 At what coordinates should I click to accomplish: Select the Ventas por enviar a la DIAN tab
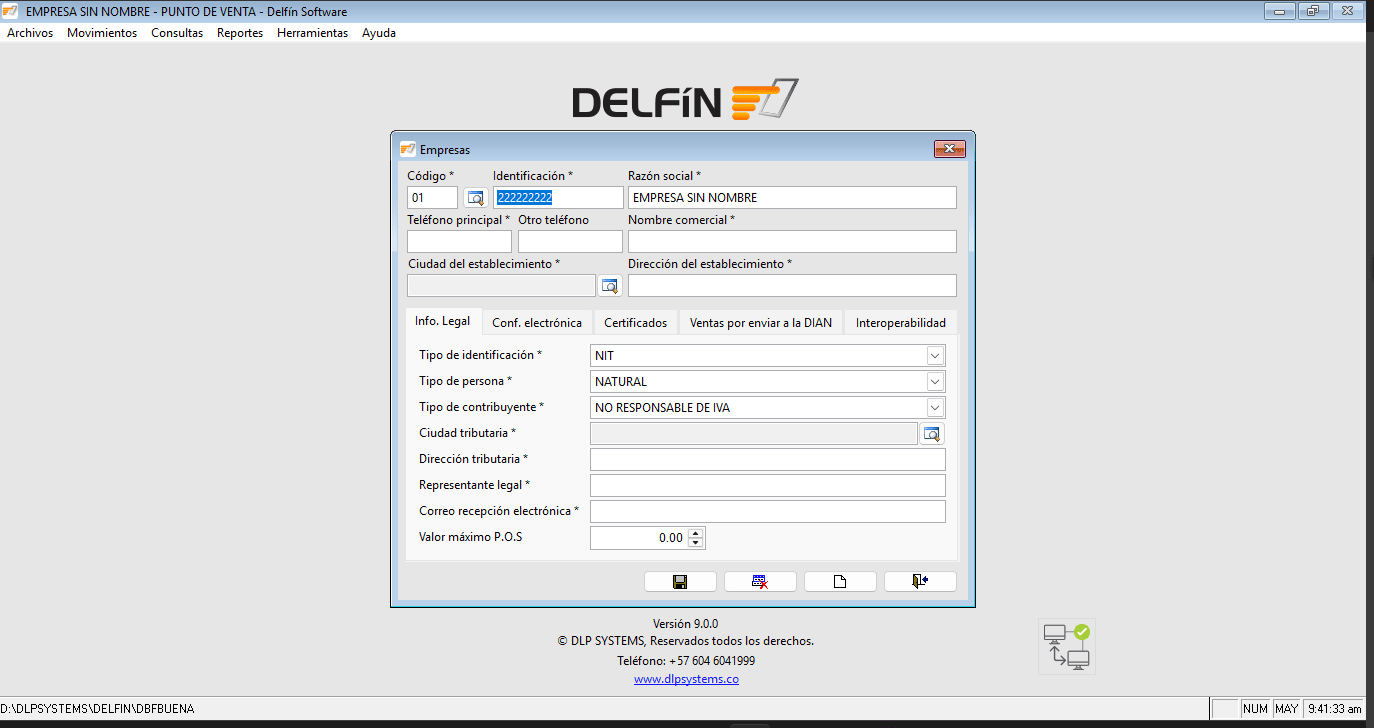[x=760, y=323]
